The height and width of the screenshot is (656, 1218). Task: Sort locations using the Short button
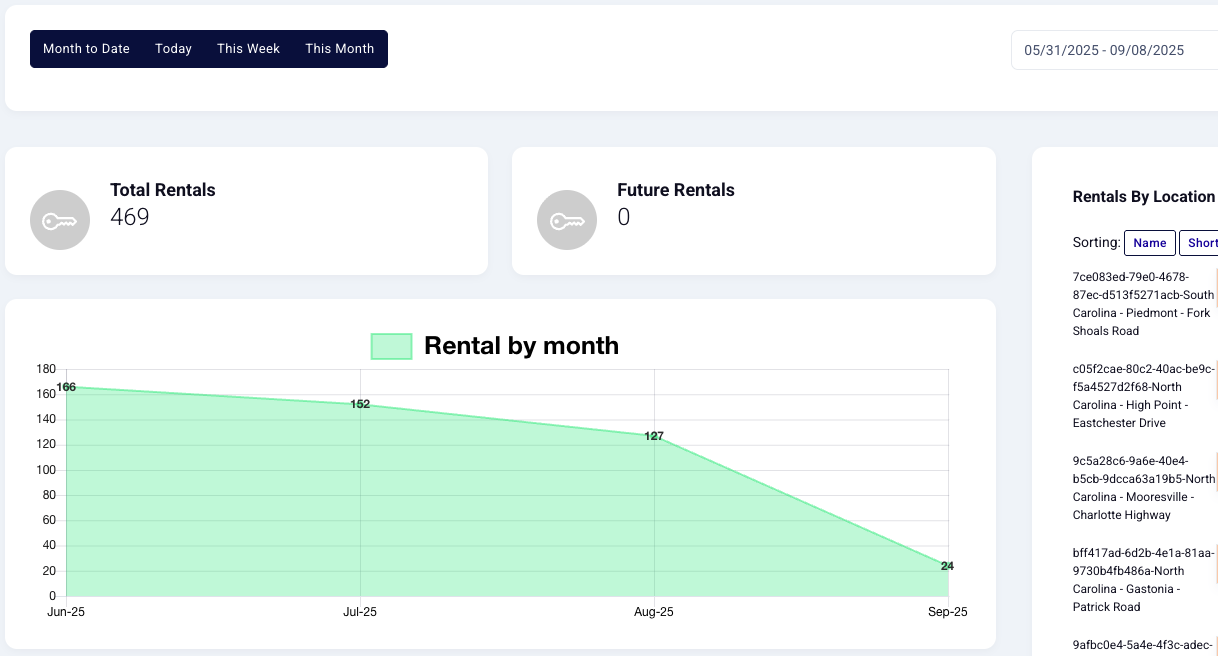[1200, 243]
